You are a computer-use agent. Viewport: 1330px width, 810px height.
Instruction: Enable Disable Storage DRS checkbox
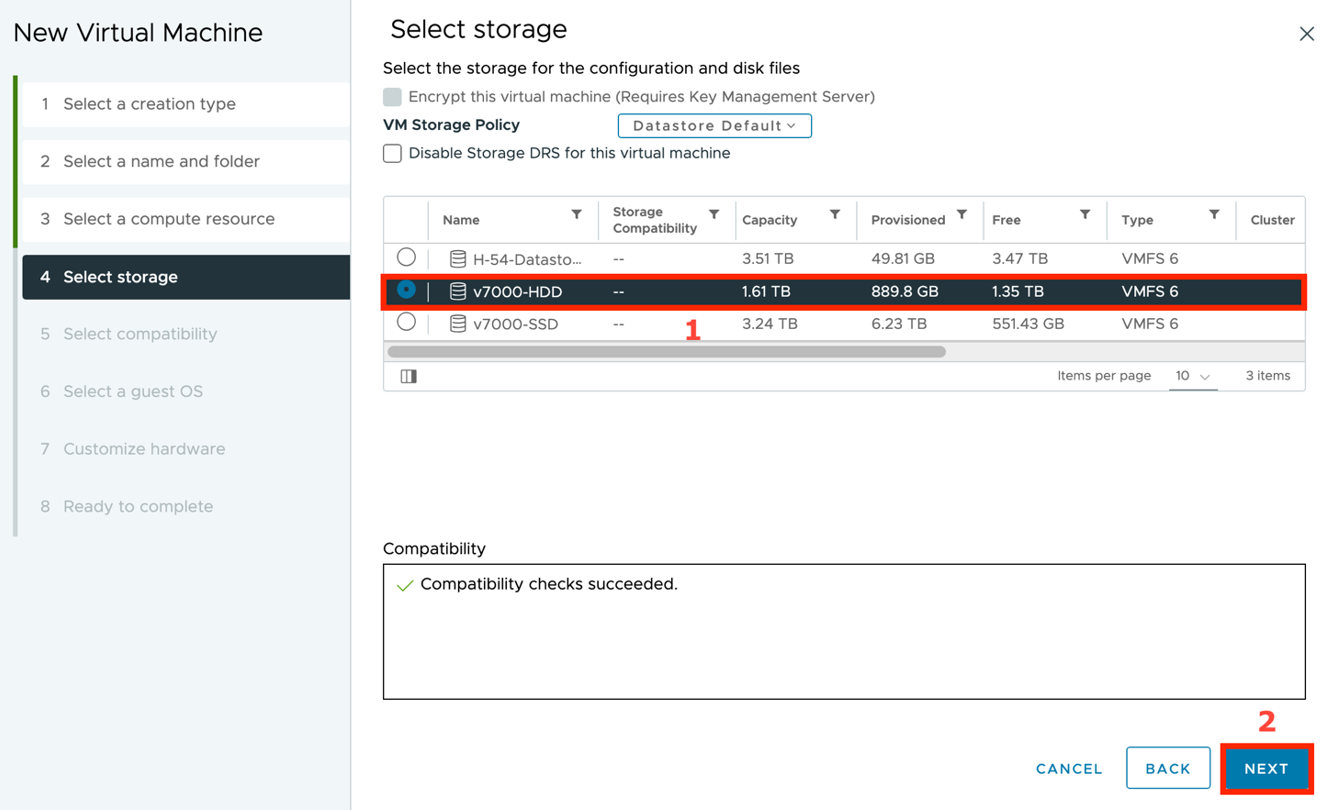coord(393,153)
